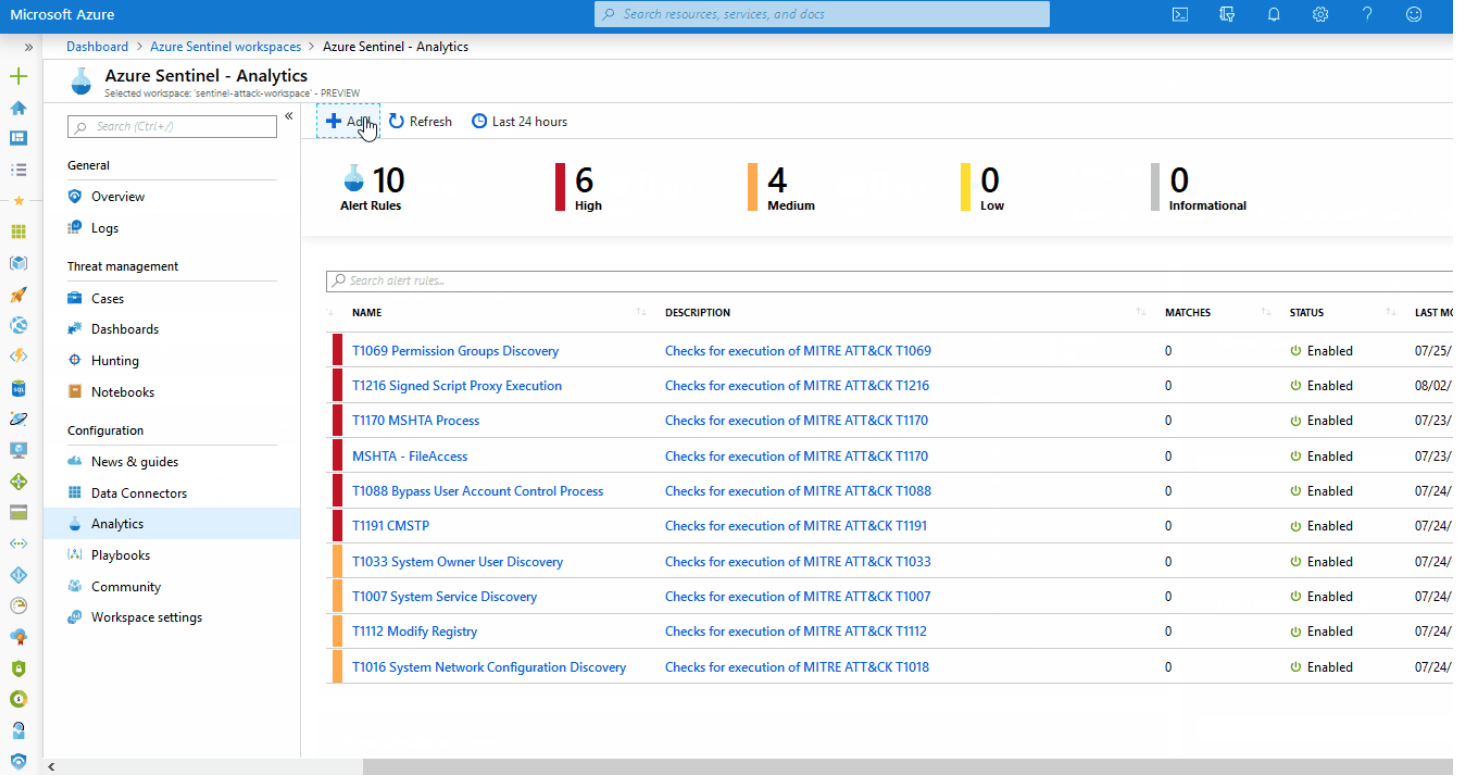Screen dimensions: 1470x776
Task: Follow the Dashboard breadcrumb link
Action: 97,47
